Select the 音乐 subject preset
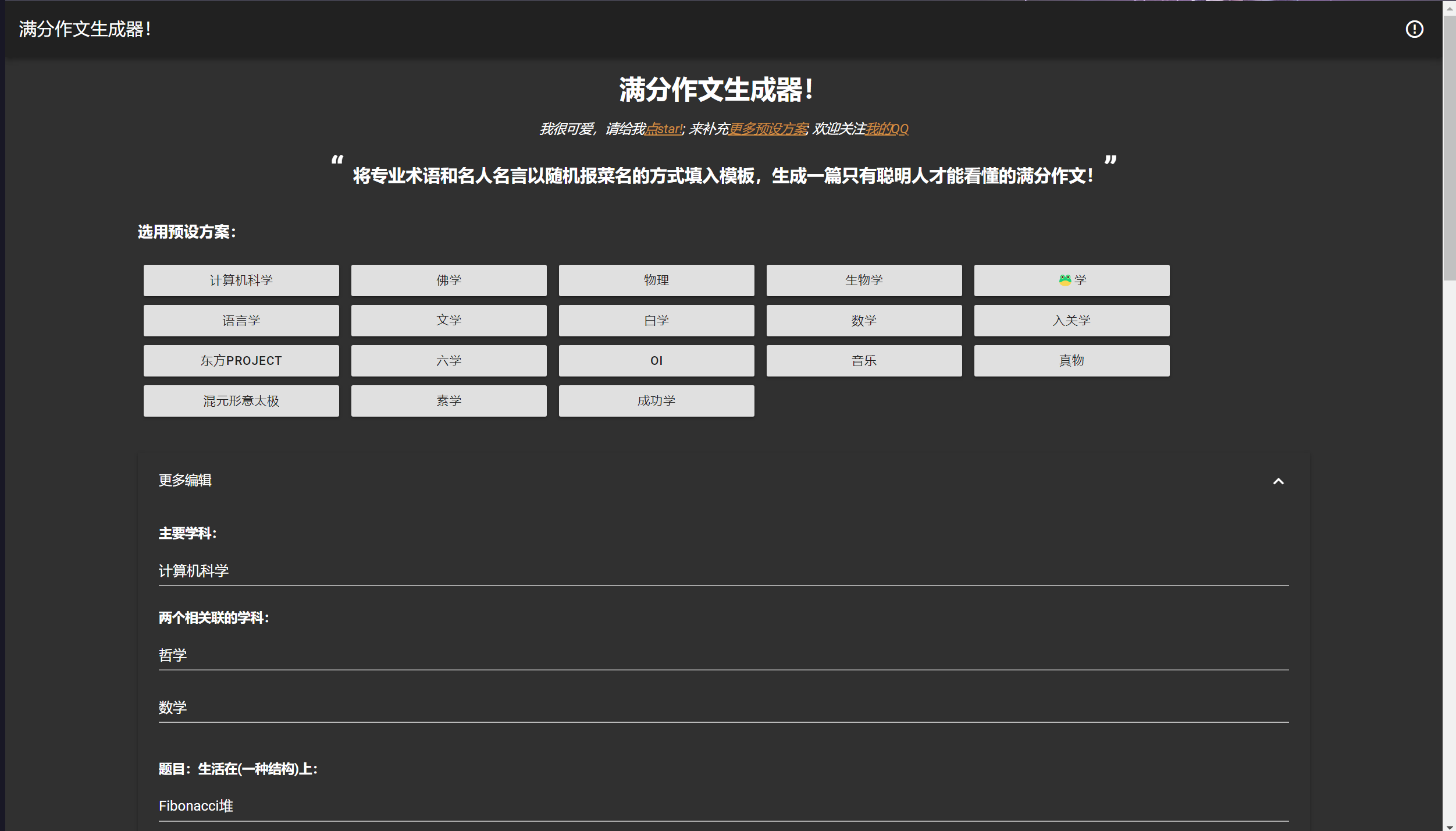The height and width of the screenshot is (831, 1456). (x=862, y=360)
